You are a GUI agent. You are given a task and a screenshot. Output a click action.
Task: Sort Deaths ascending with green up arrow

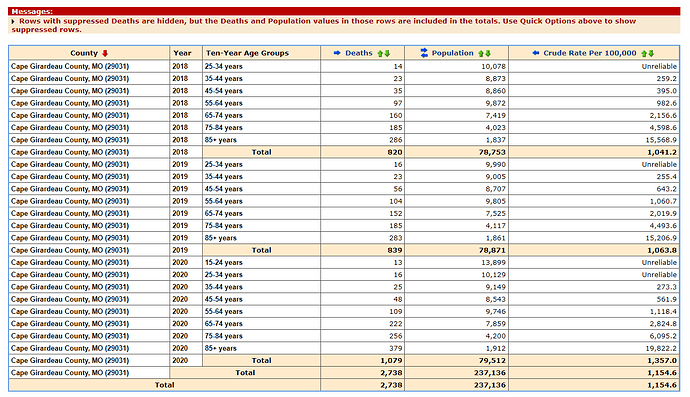[x=380, y=54]
